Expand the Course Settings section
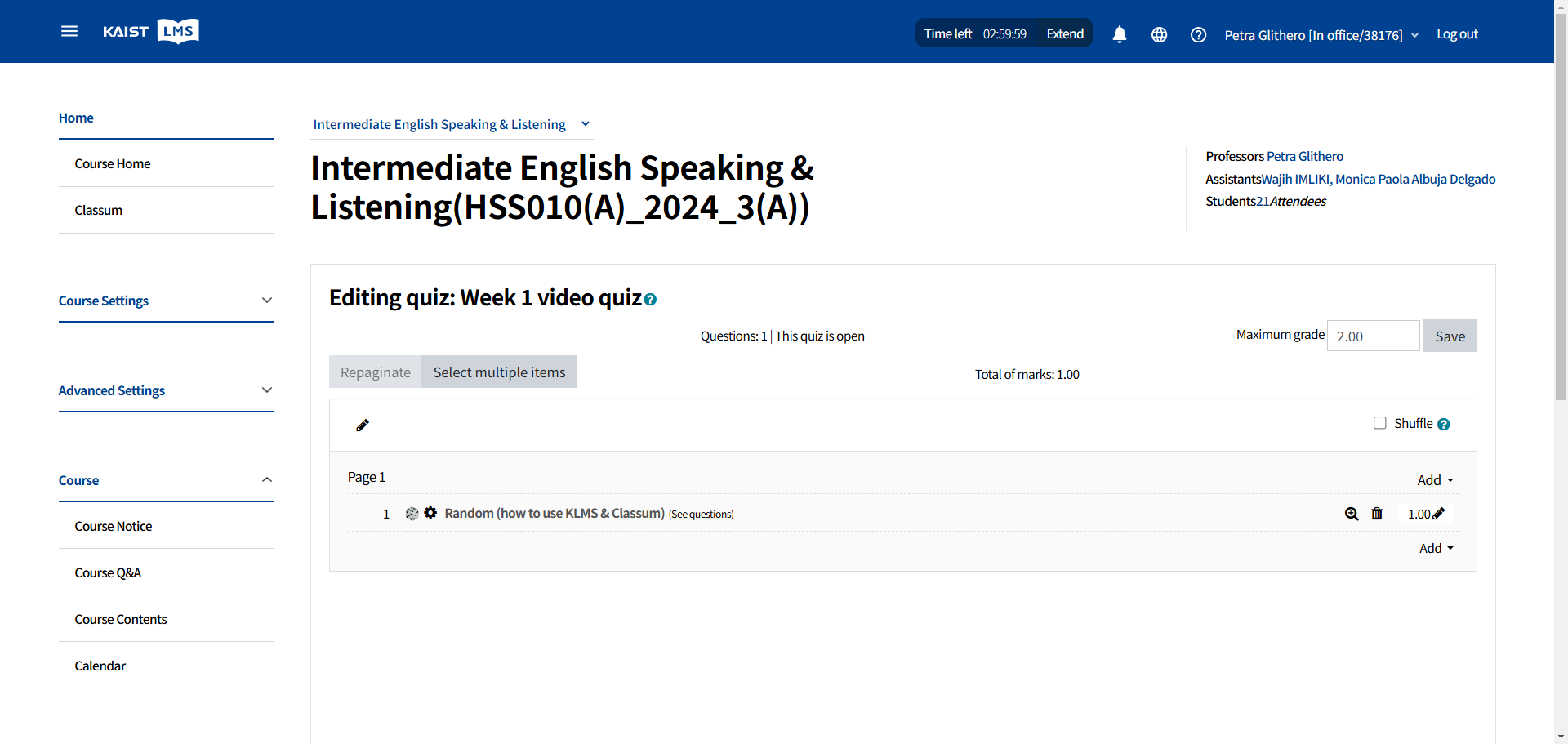Screen dimensions: 1568x744 [167, 301]
